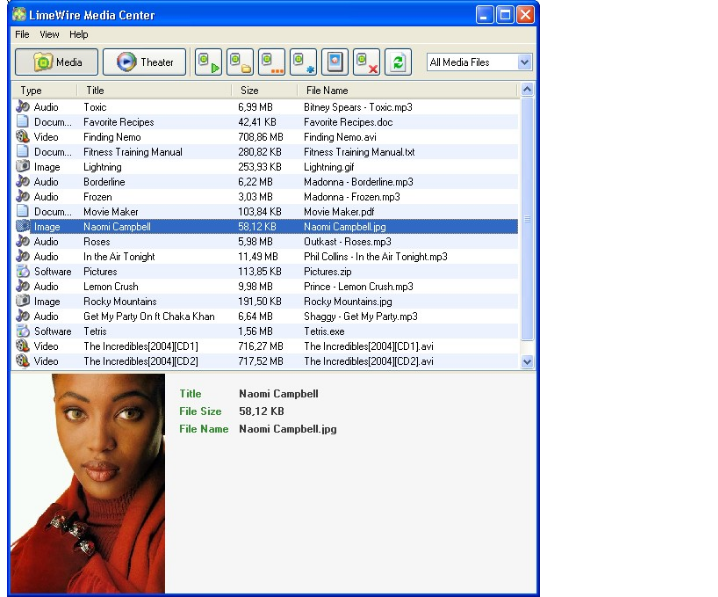Switch to the Media view
718x597 pixels.
[x=56, y=62]
